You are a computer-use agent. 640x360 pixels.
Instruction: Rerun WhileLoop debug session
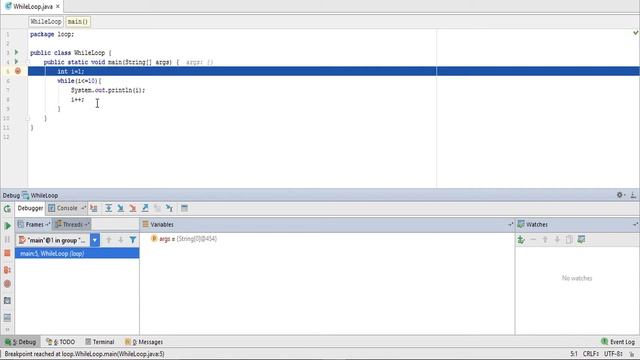pyautogui.click(x=7, y=209)
